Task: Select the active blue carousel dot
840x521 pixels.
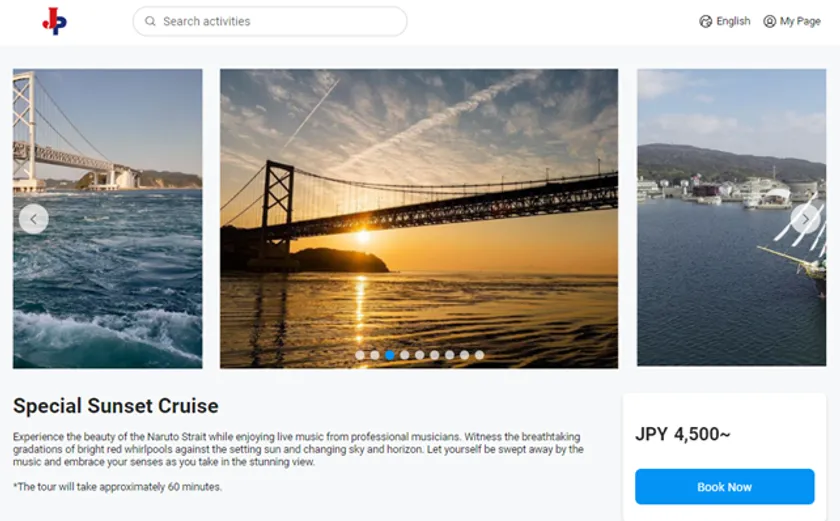Action: (x=390, y=355)
